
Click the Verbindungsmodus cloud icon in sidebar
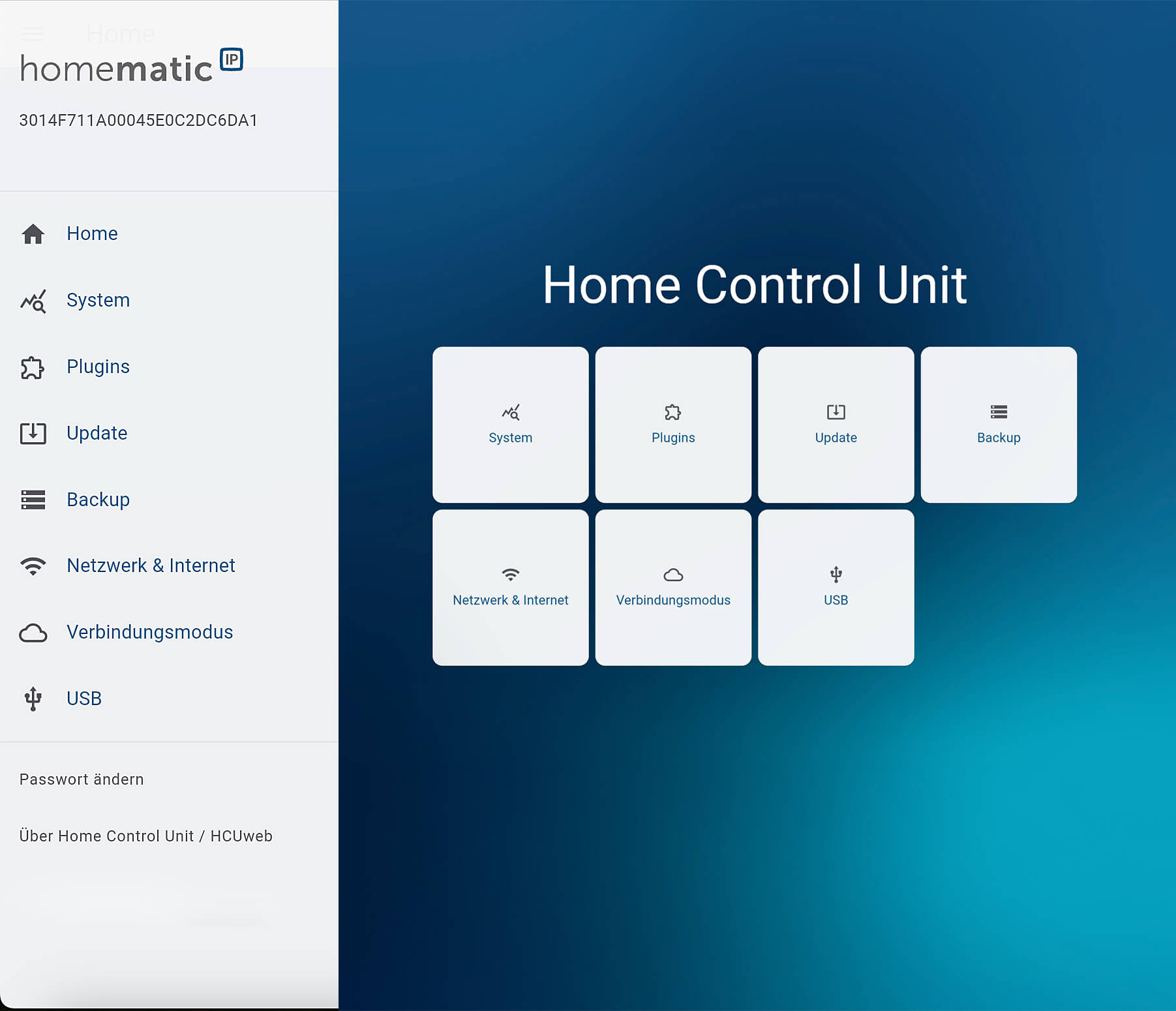33,633
